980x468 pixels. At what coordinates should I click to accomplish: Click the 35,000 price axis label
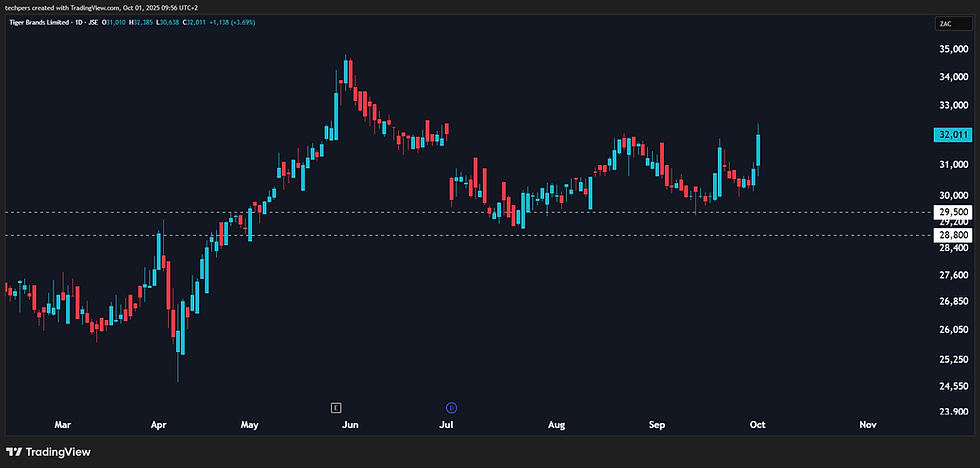point(954,49)
